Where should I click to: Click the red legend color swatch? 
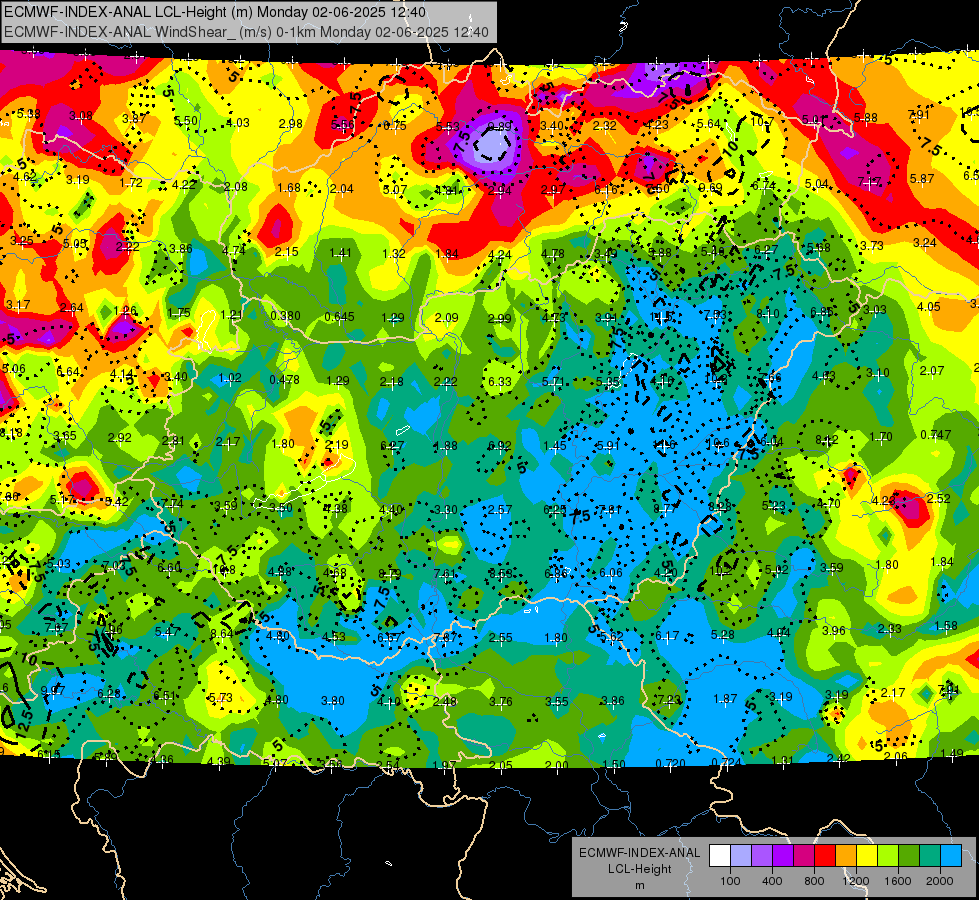click(825, 856)
